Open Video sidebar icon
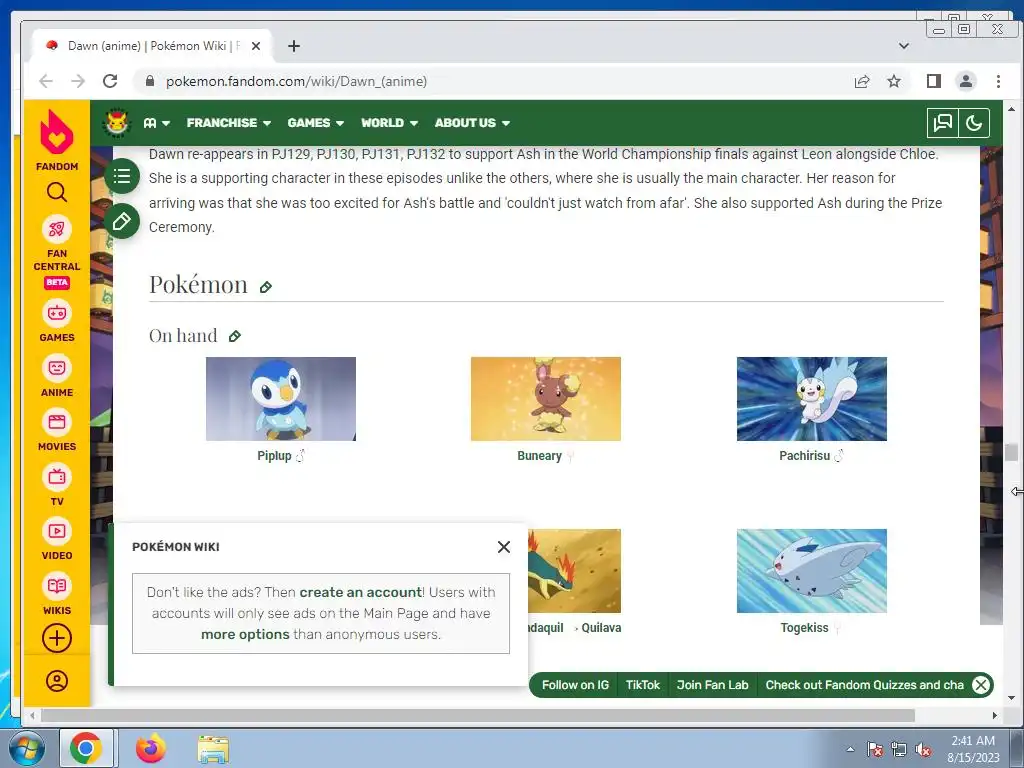The width and height of the screenshot is (1024, 768). pyautogui.click(x=57, y=531)
